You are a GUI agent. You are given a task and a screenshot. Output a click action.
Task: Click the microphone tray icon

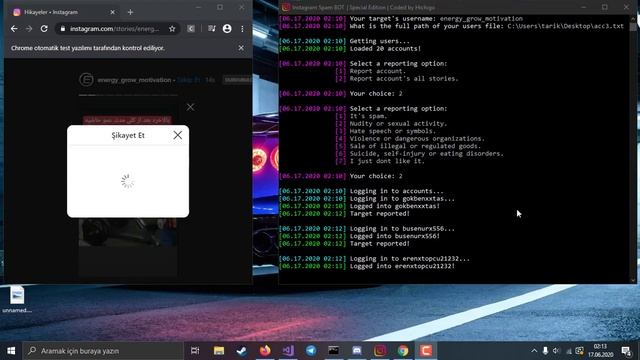click(545, 351)
